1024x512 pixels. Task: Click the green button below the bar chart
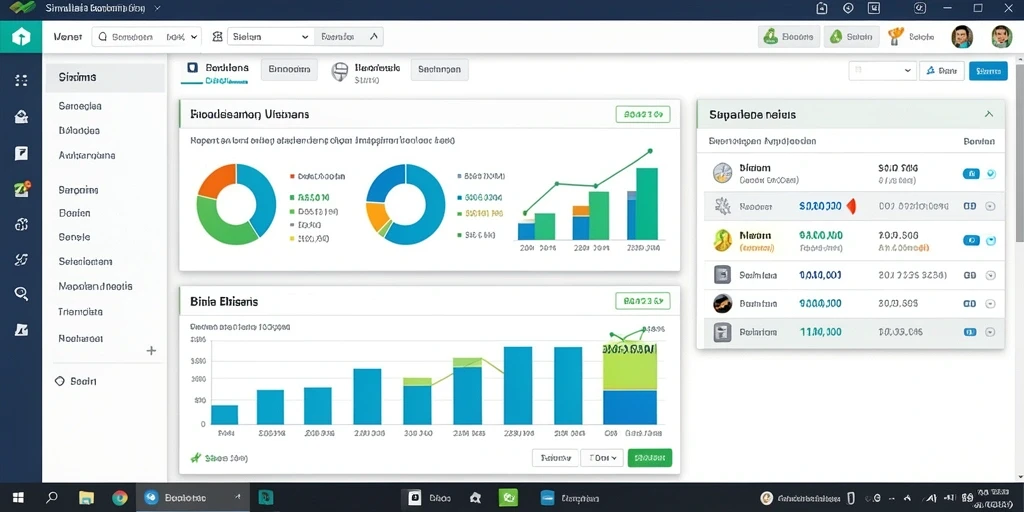[x=649, y=458]
